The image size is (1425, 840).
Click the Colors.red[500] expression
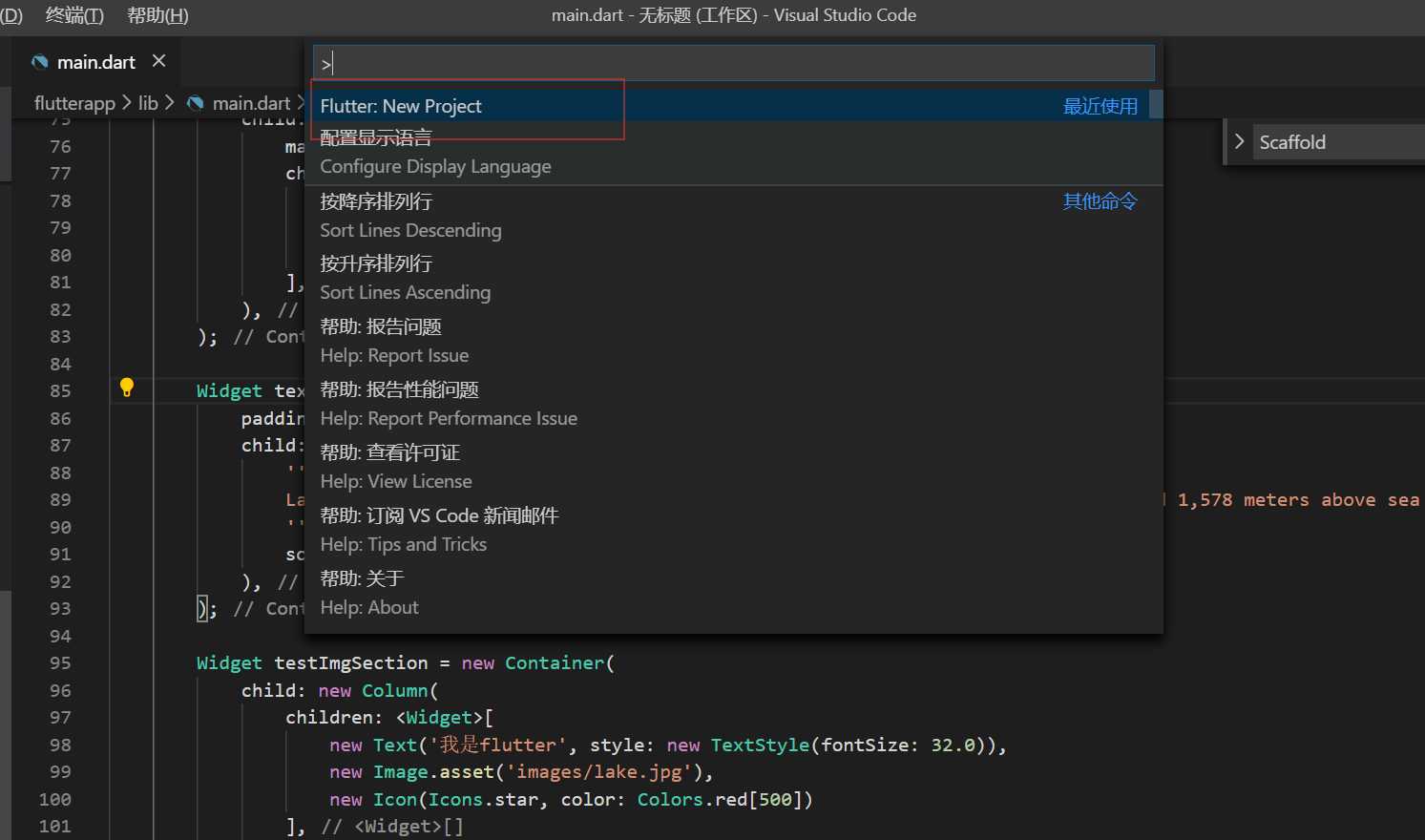click(x=721, y=799)
